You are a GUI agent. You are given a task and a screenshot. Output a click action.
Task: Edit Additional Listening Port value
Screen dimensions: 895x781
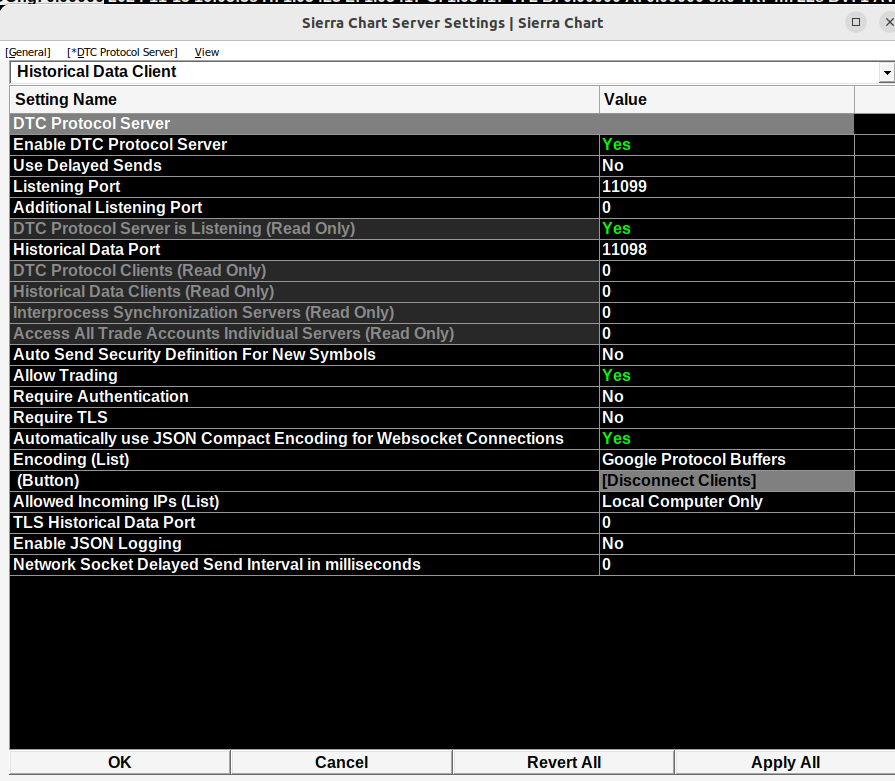(727, 208)
